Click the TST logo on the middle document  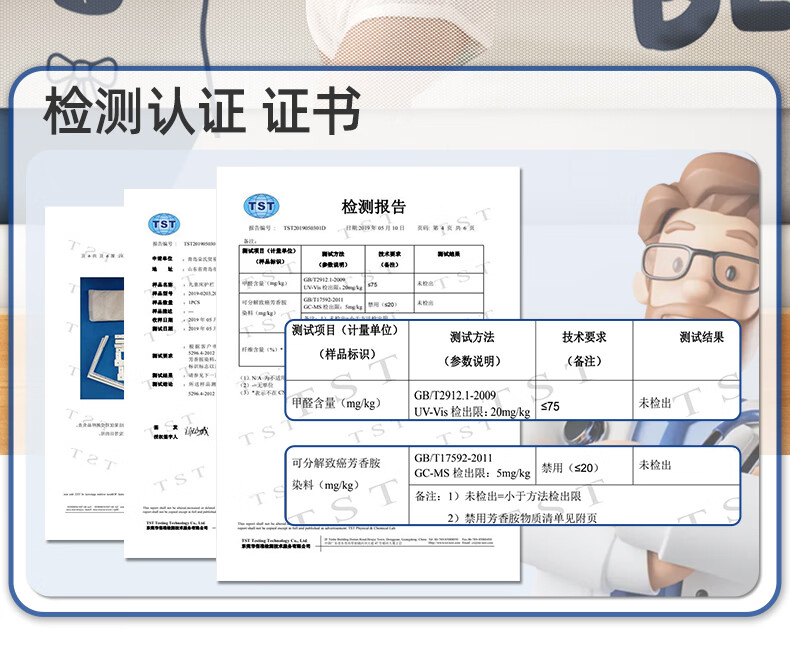[x=164, y=224]
